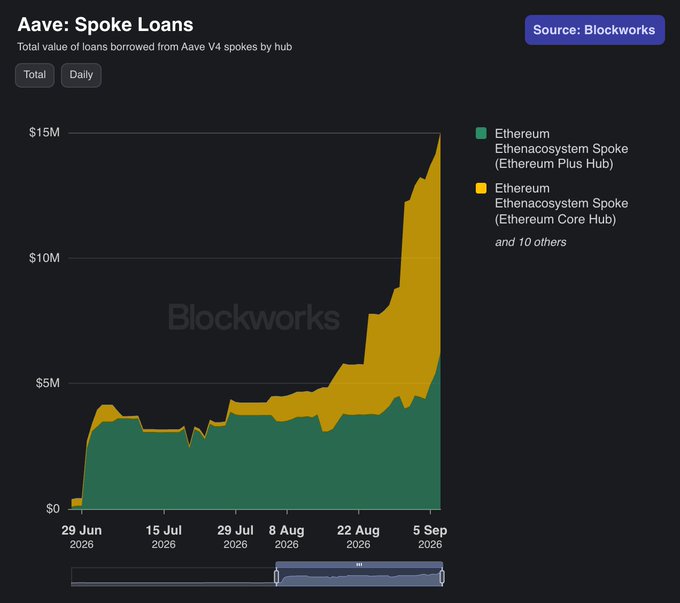Click the '29 Jul 2026' axis label
The height and width of the screenshot is (603, 680).
235,537
